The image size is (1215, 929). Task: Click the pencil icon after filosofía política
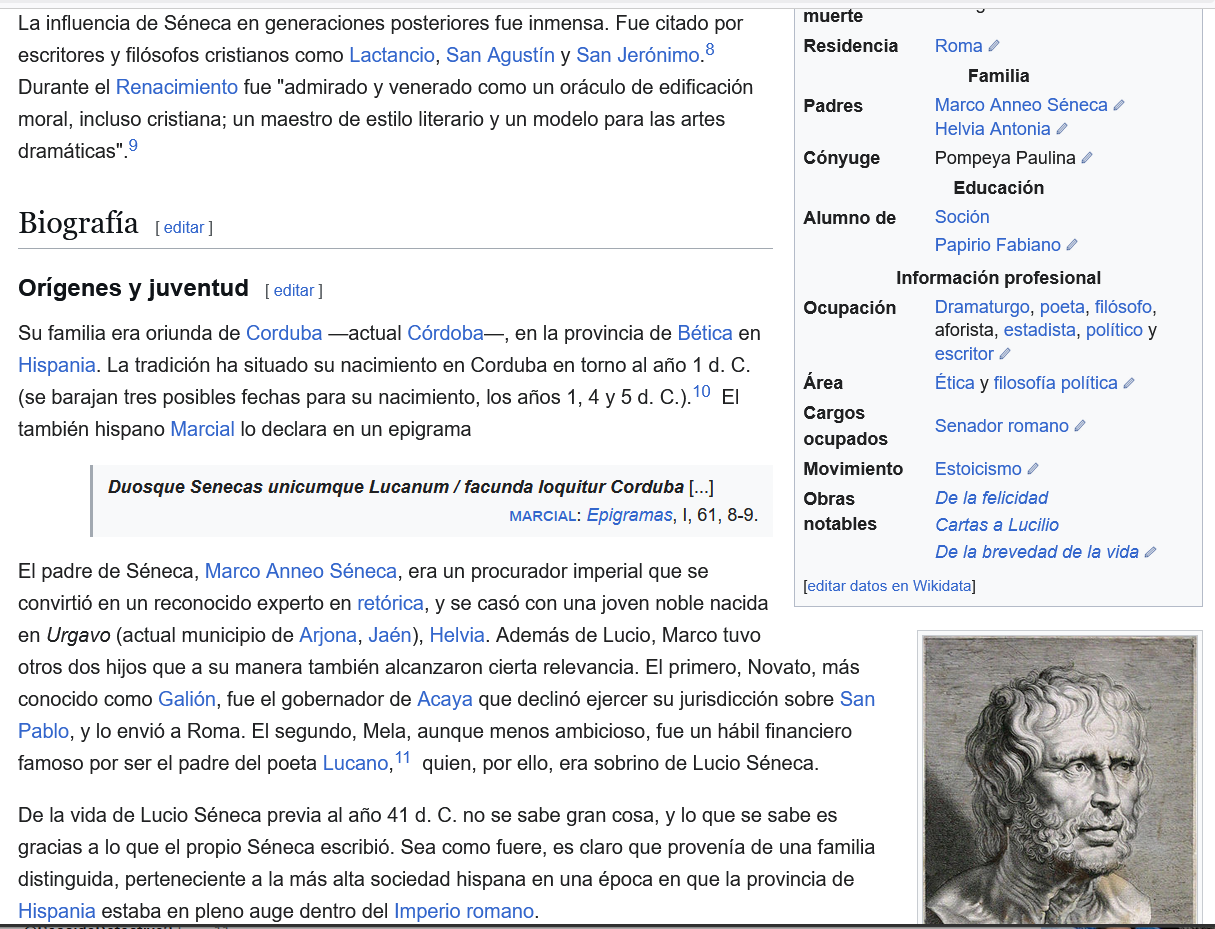click(1129, 383)
